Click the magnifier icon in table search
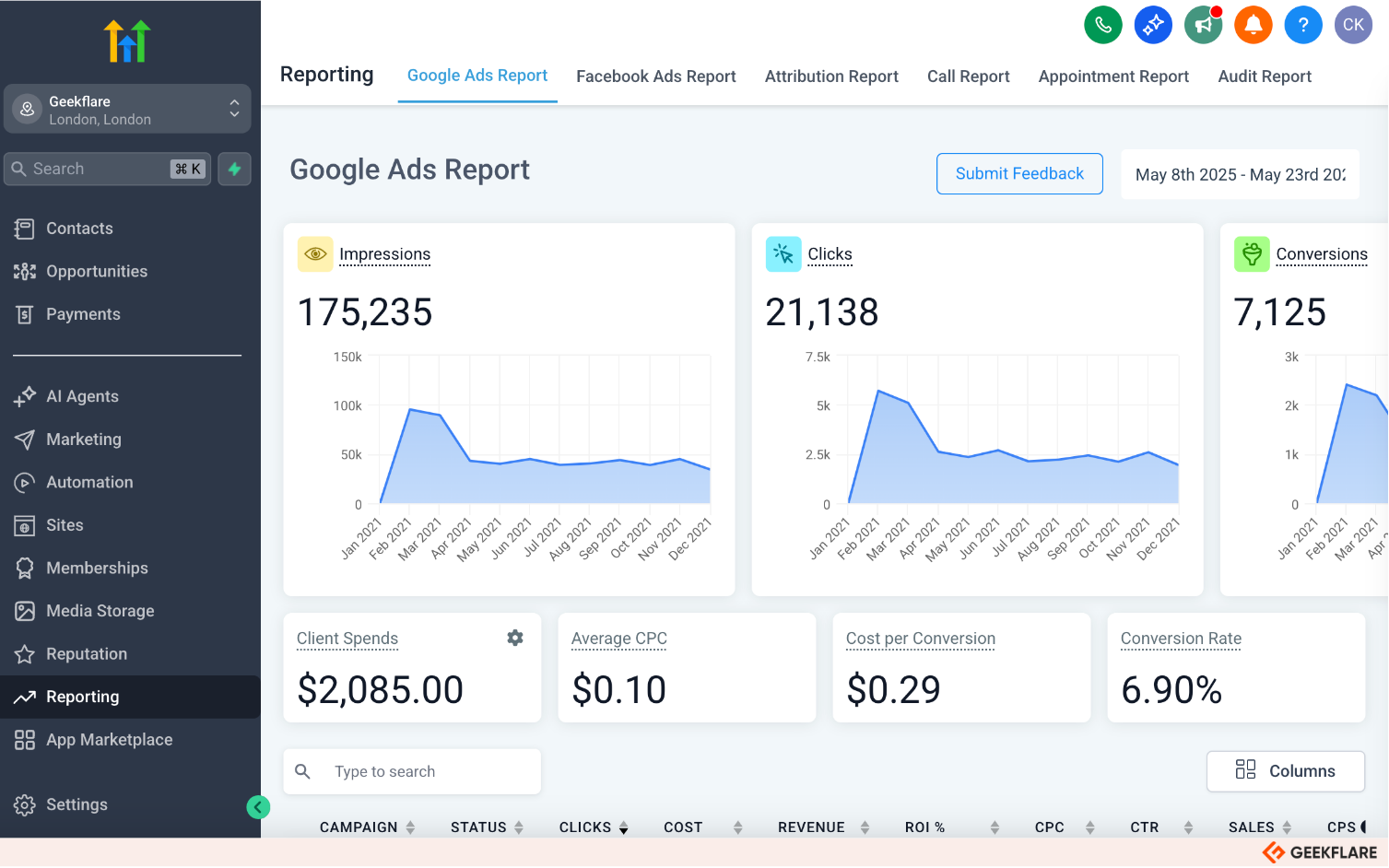Screen dimensions: 1389x868 pyautogui.click(x=302, y=771)
